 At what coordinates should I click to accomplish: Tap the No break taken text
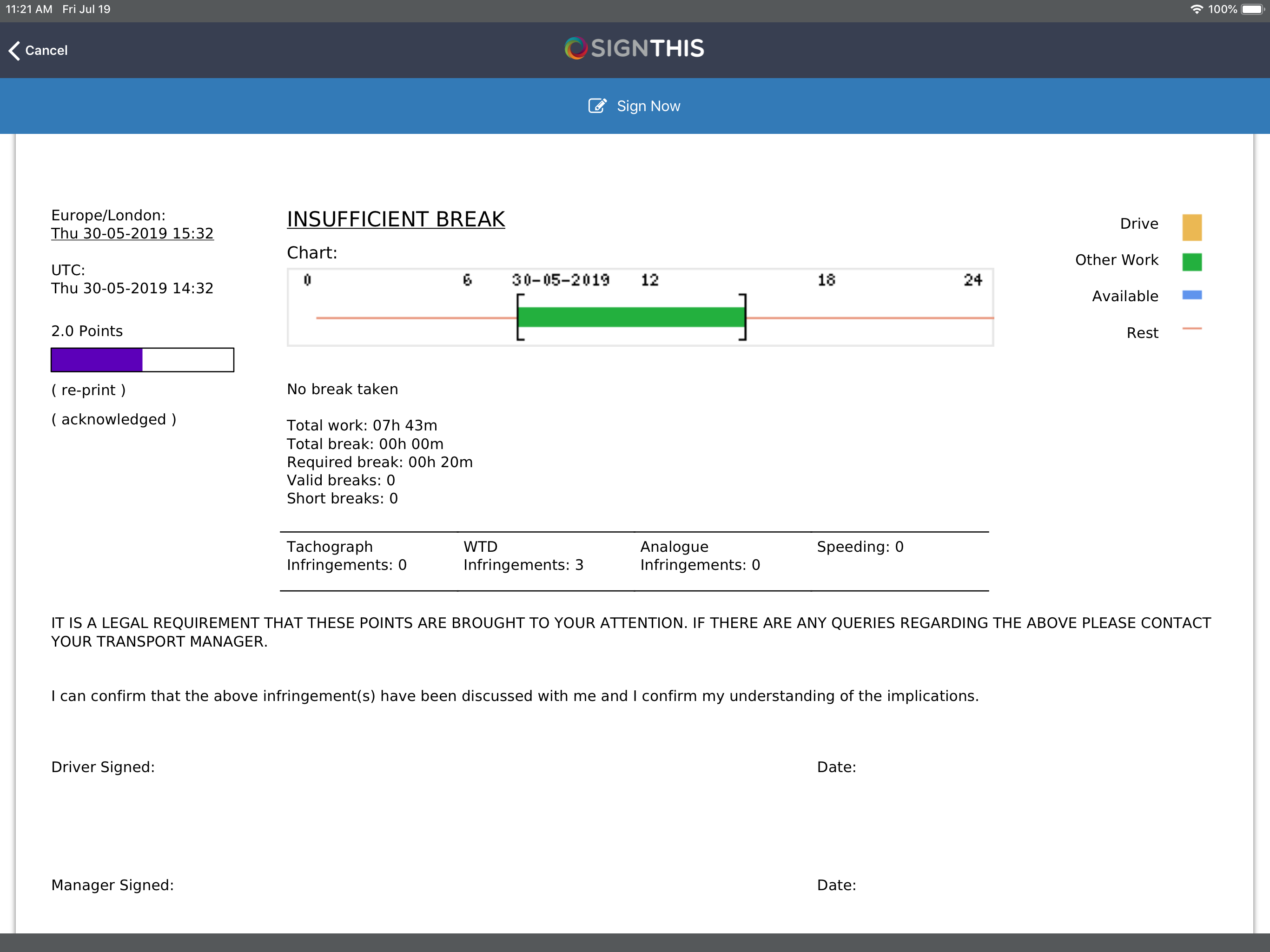[342, 389]
